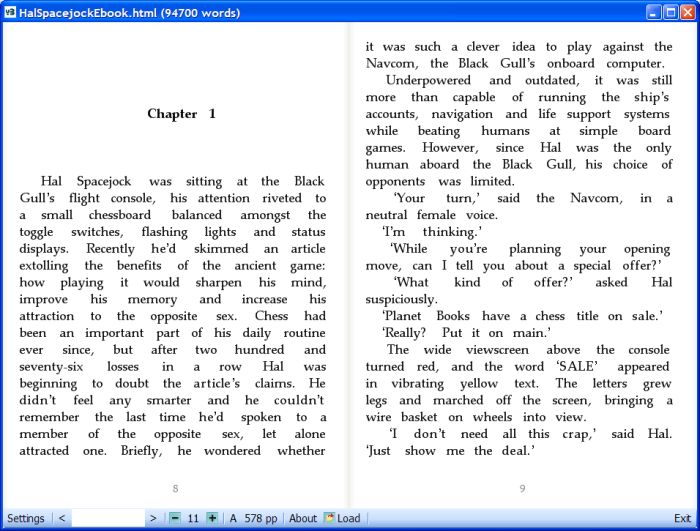Image resolution: width=700 pixels, height=531 pixels.
Task: Click the page number input field
Action: (108, 518)
